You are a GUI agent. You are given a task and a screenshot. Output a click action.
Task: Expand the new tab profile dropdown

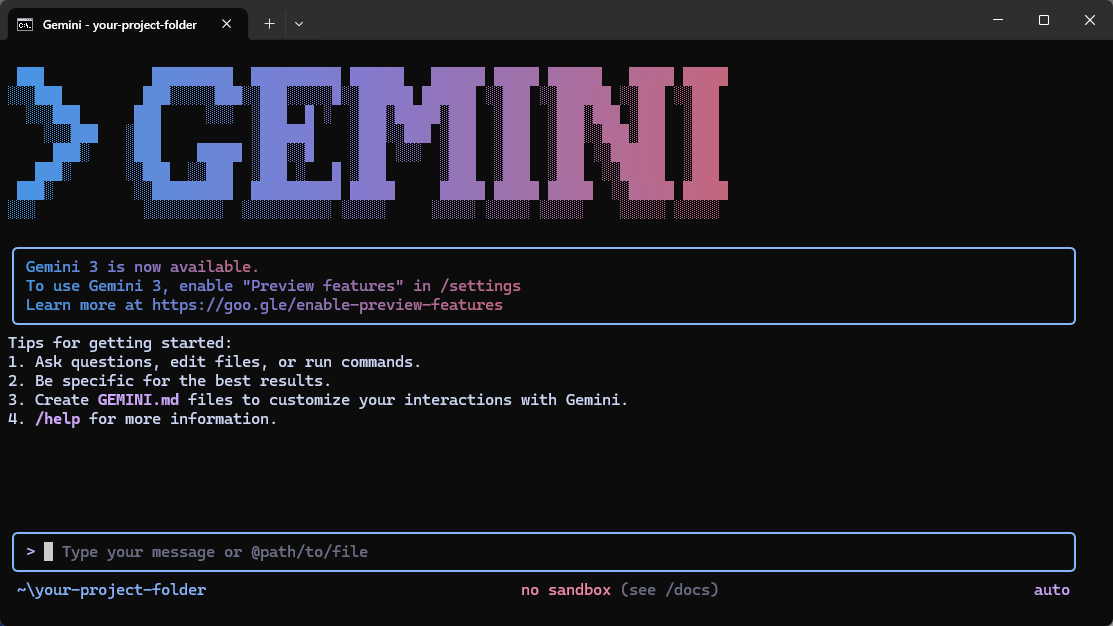(x=299, y=24)
